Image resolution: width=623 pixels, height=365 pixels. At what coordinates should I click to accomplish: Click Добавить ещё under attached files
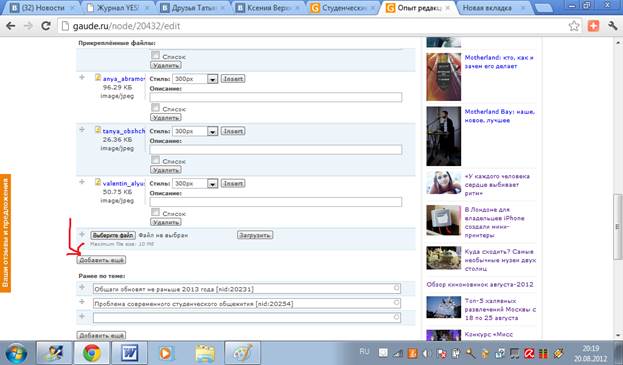101,260
